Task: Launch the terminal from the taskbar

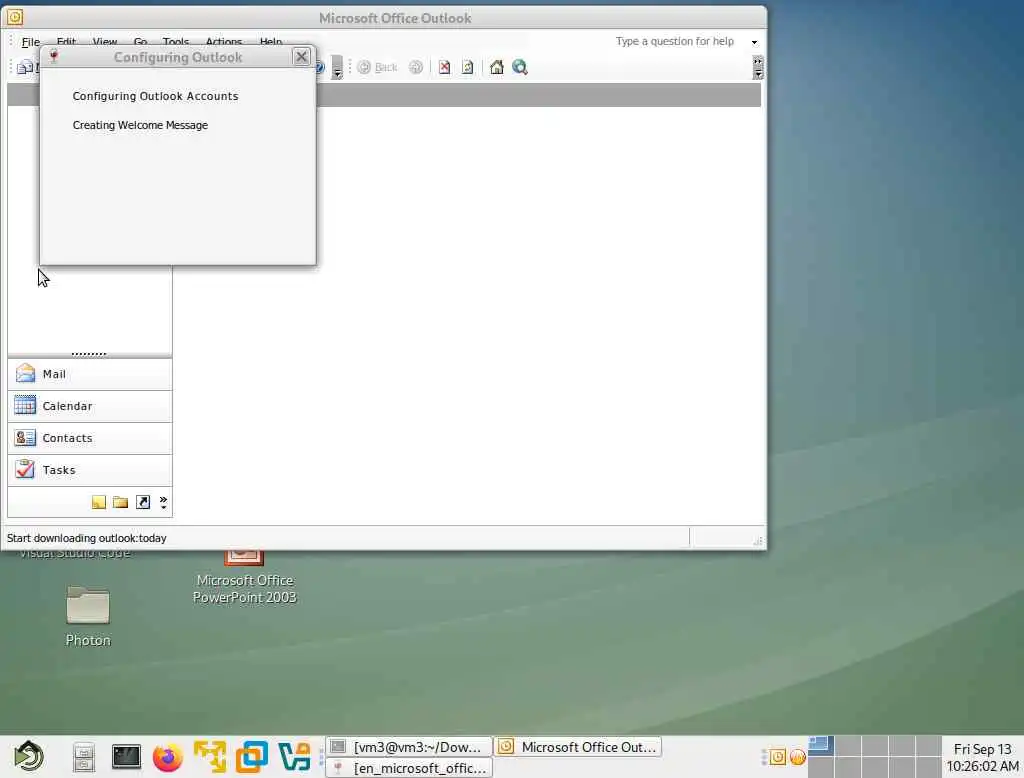Action: [x=126, y=757]
